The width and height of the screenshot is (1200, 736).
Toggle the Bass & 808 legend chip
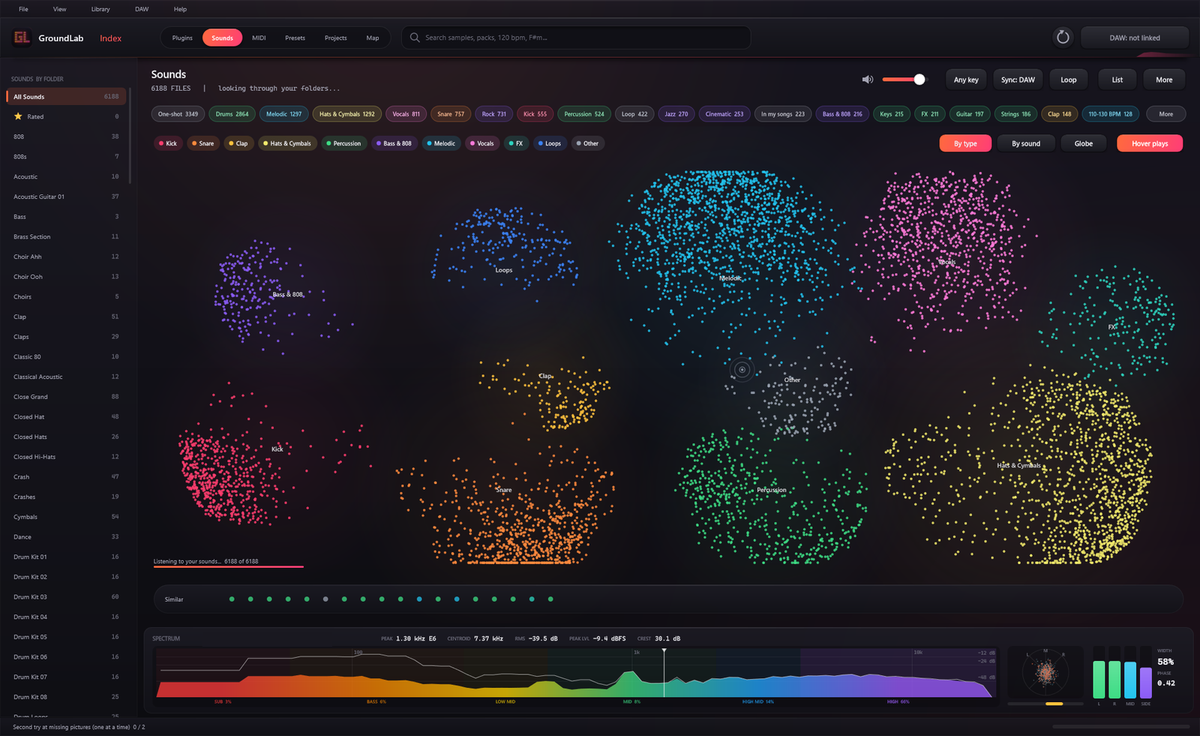coord(395,143)
